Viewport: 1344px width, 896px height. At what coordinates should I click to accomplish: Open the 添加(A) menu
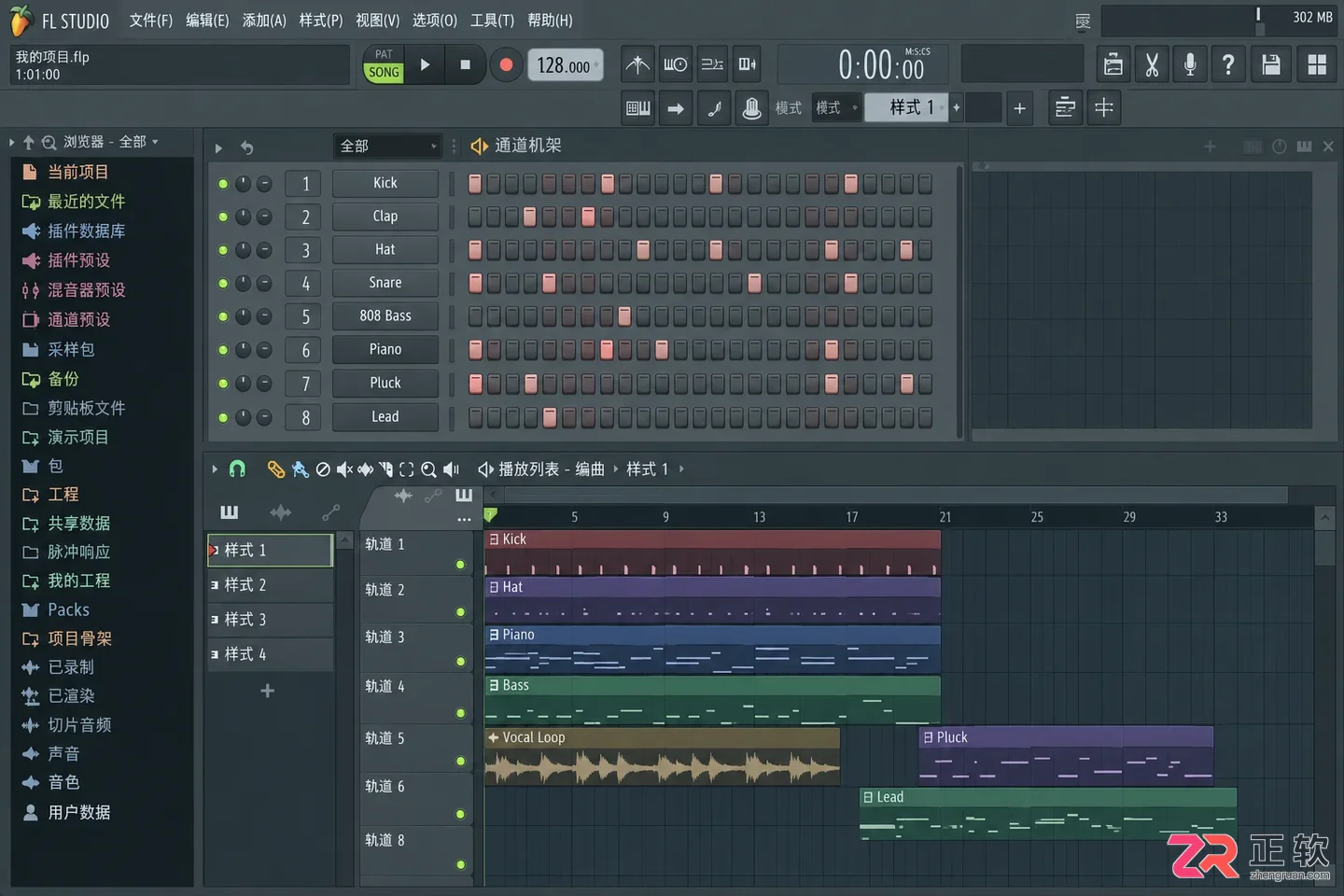264,21
